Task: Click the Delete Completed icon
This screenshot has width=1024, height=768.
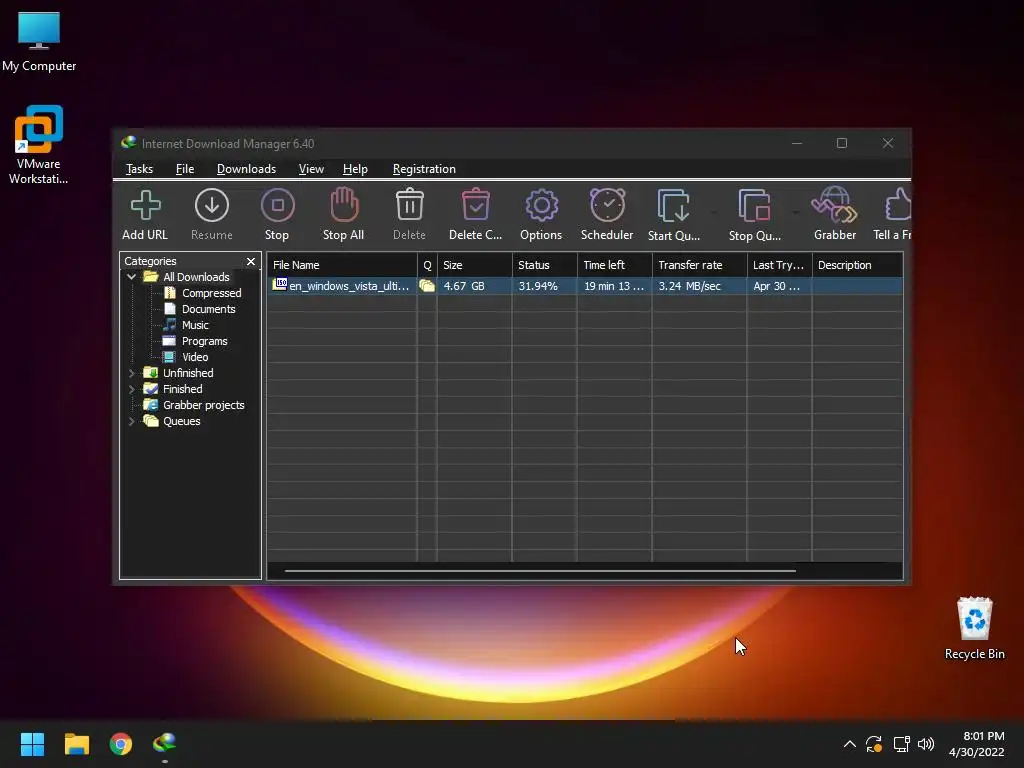Action: (x=475, y=205)
